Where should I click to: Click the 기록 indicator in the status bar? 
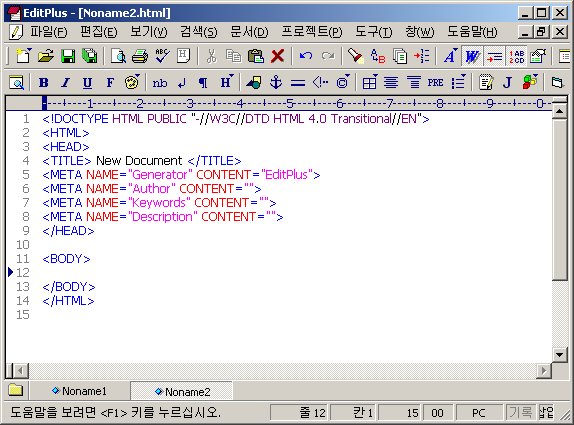pyautogui.click(x=521, y=413)
